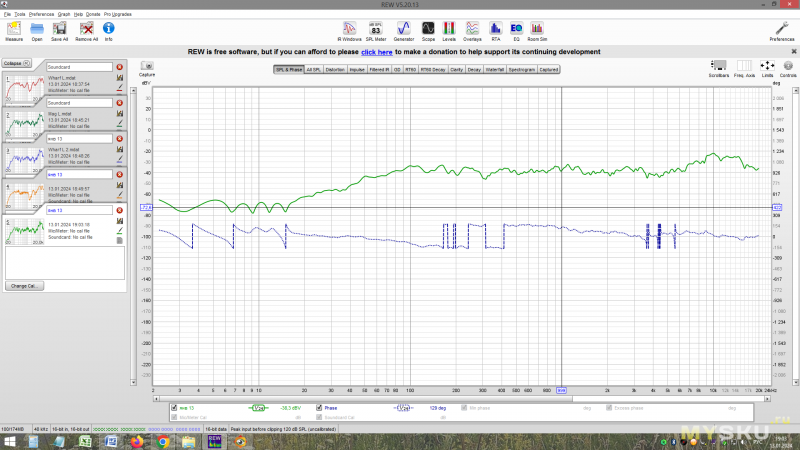Toggle the Phase trace checkbox

tap(319, 408)
